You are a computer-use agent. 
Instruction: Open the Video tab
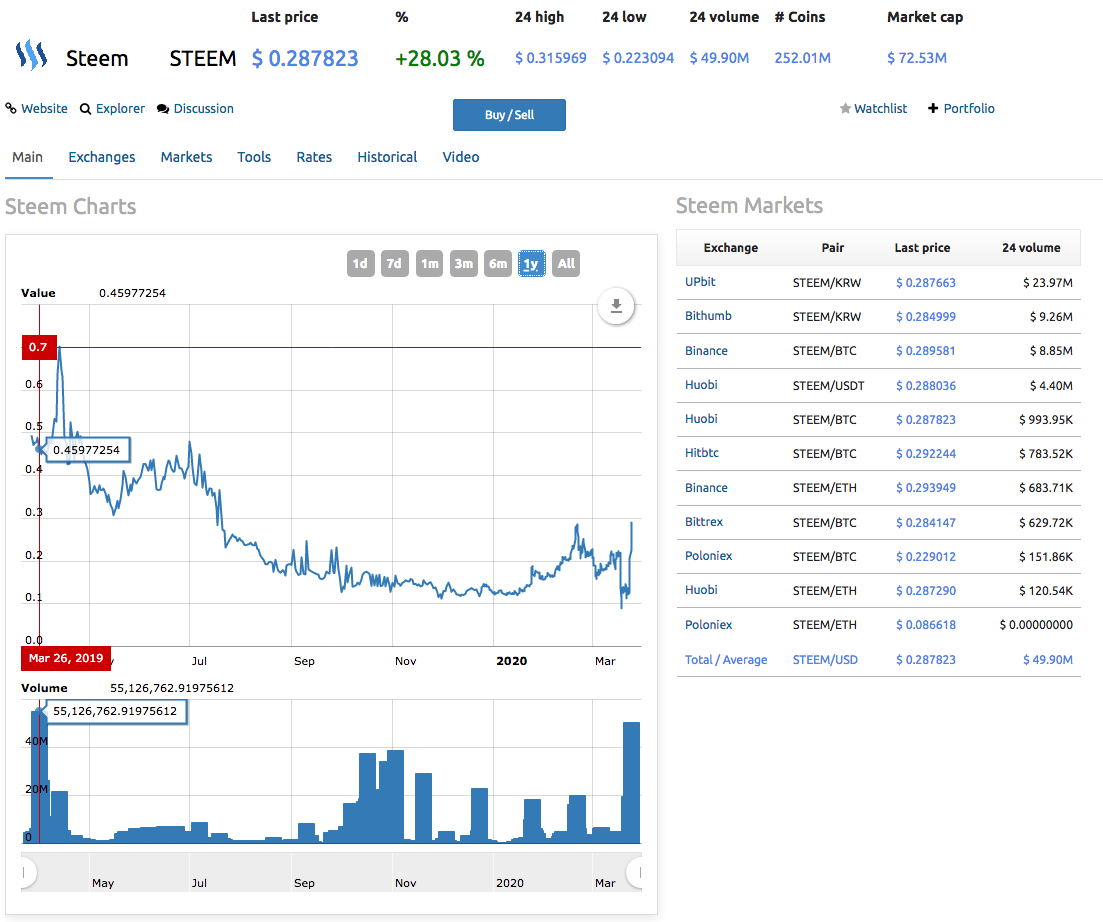click(x=461, y=157)
